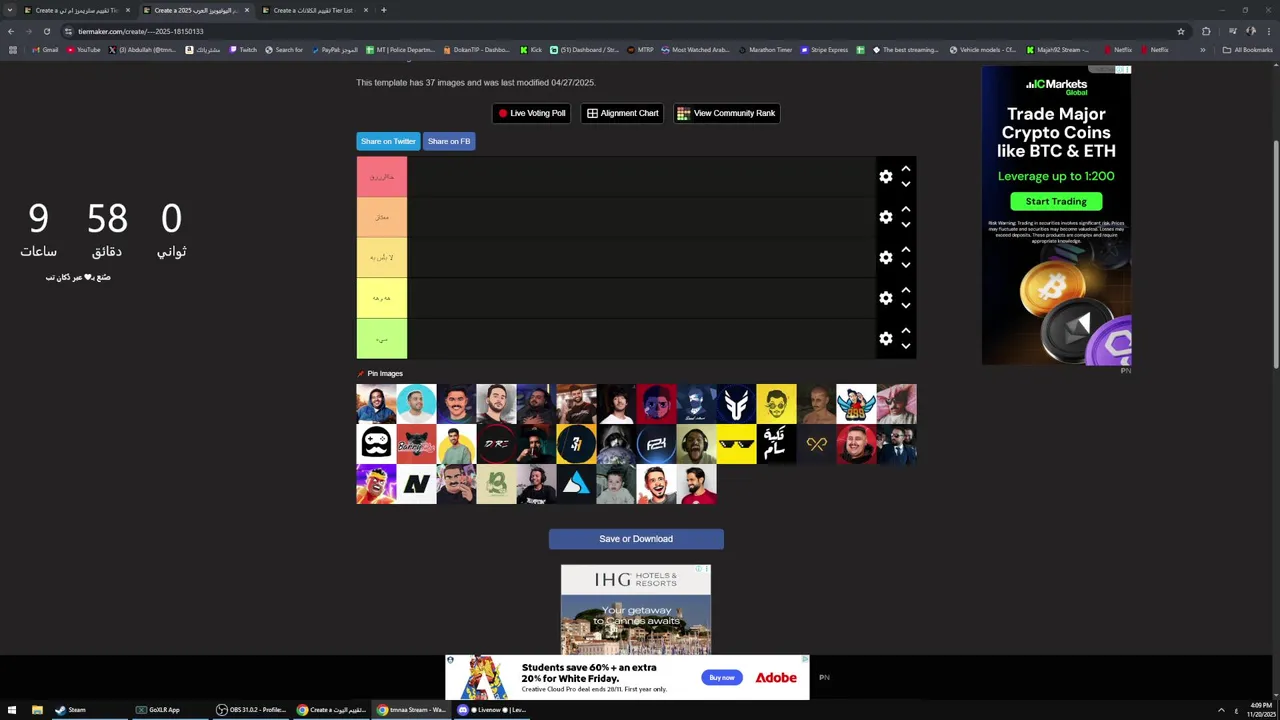Select the yellow pixel sunglasses image
The image size is (1280, 720).
pos(736,444)
